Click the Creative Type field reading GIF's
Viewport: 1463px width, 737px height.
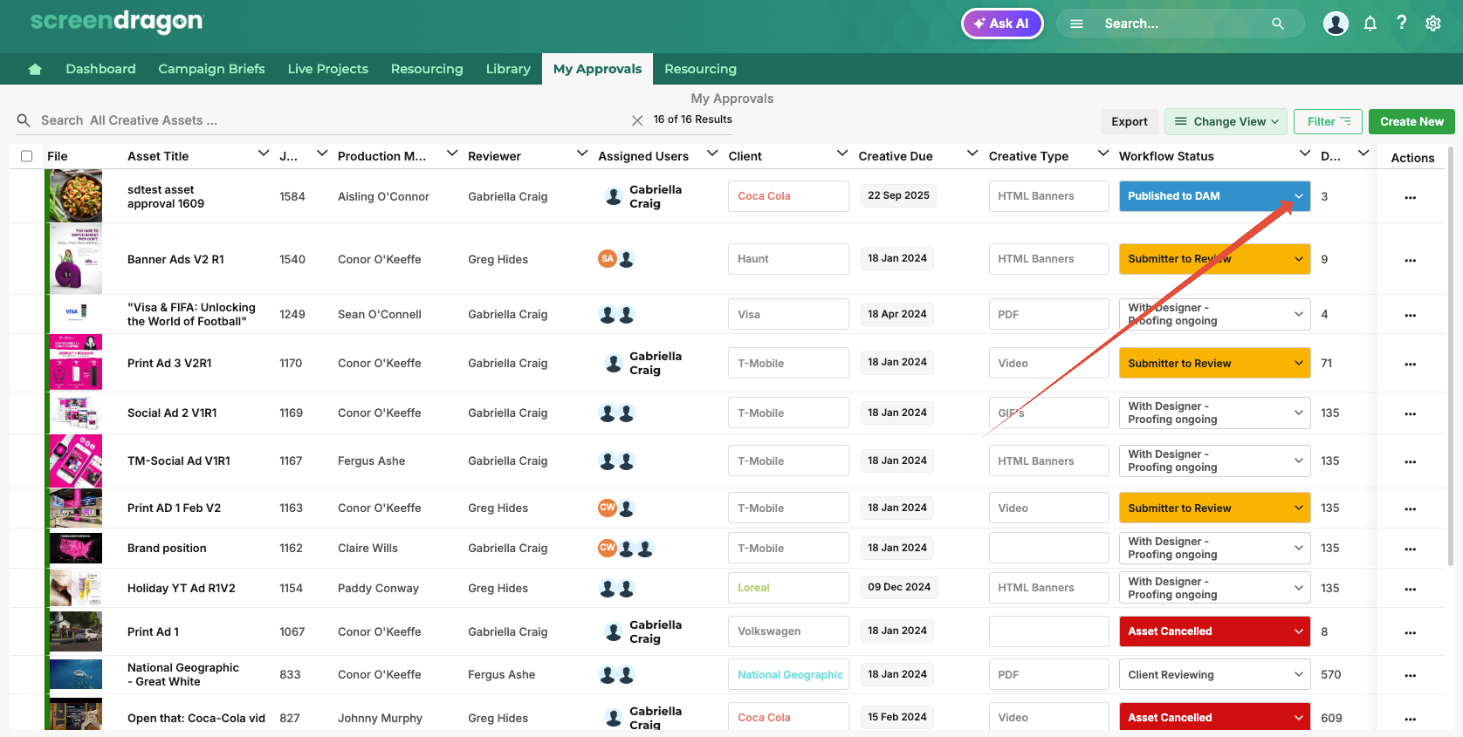[x=1049, y=413]
